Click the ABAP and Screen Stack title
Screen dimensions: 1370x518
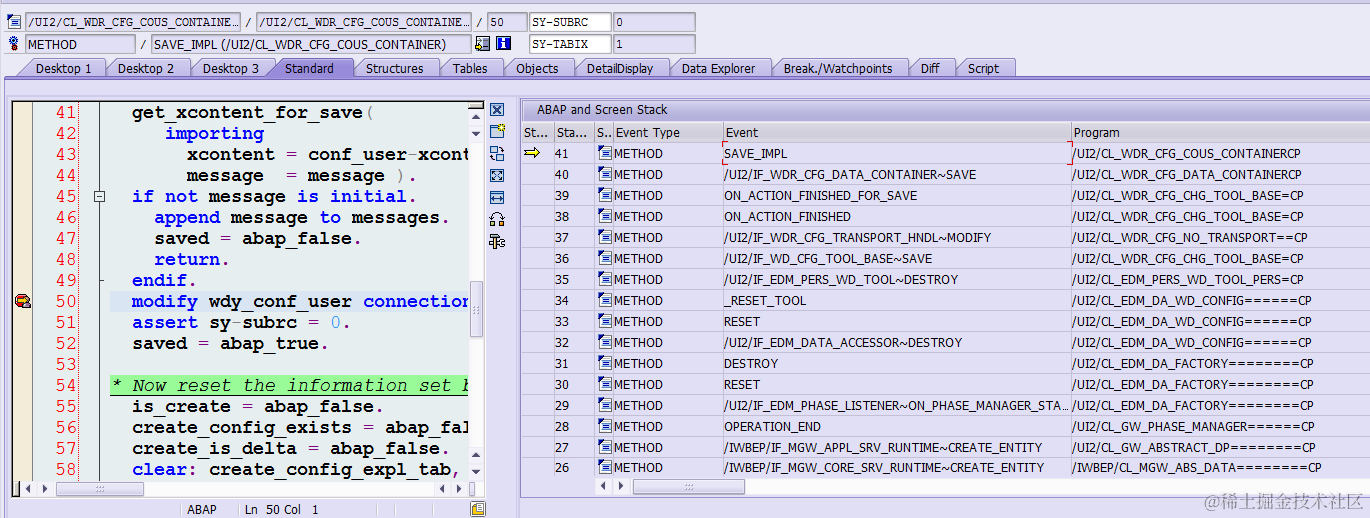[x=602, y=109]
